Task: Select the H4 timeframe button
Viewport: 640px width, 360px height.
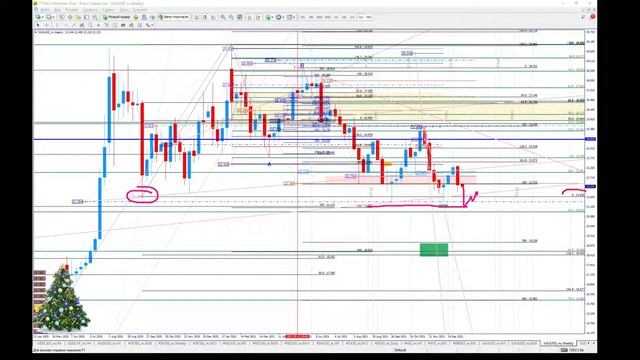Action: click(344, 17)
